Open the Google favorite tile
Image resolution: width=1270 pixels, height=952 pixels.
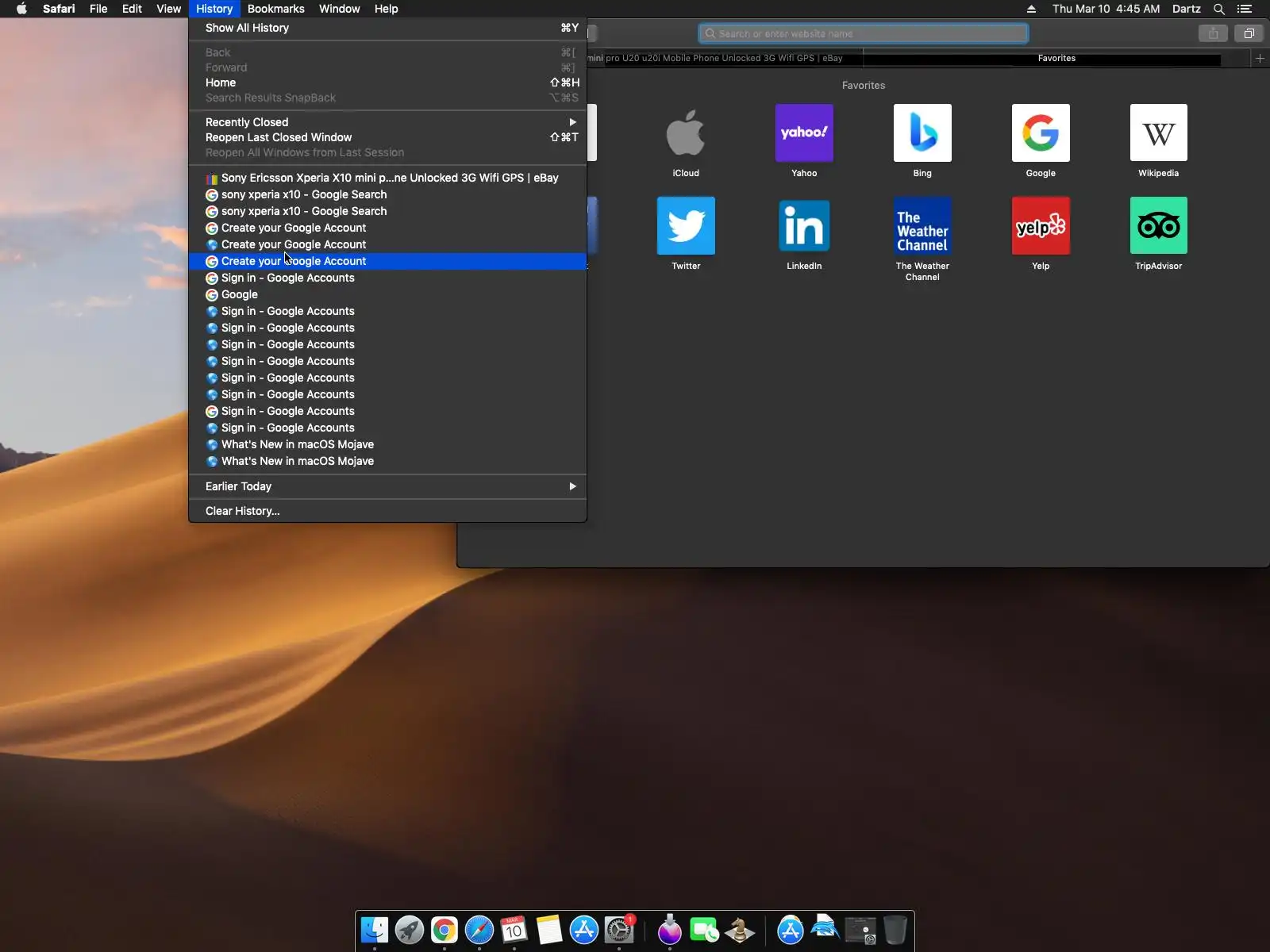pos(1041,133)
